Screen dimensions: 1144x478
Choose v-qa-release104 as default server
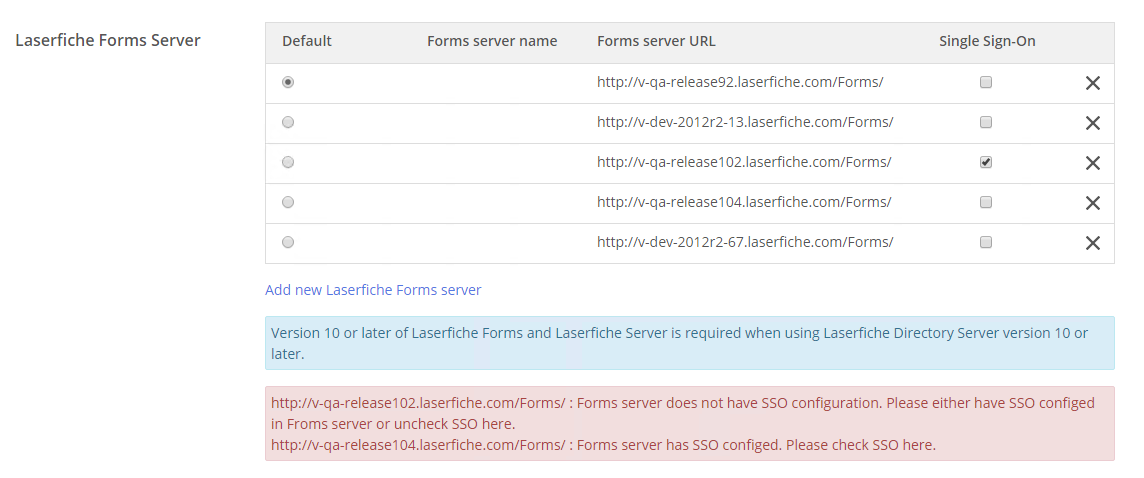pyautogui.click(x=288, y=202)
